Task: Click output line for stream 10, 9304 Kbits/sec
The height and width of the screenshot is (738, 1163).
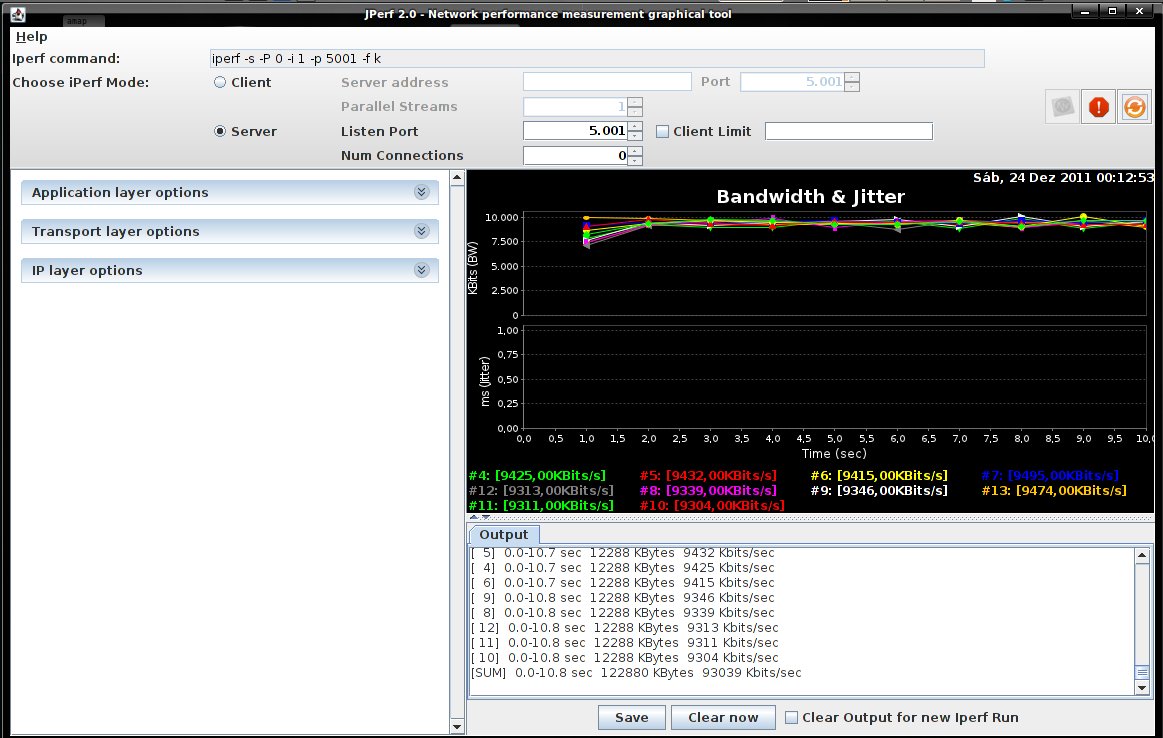Action: pos(625,658)
